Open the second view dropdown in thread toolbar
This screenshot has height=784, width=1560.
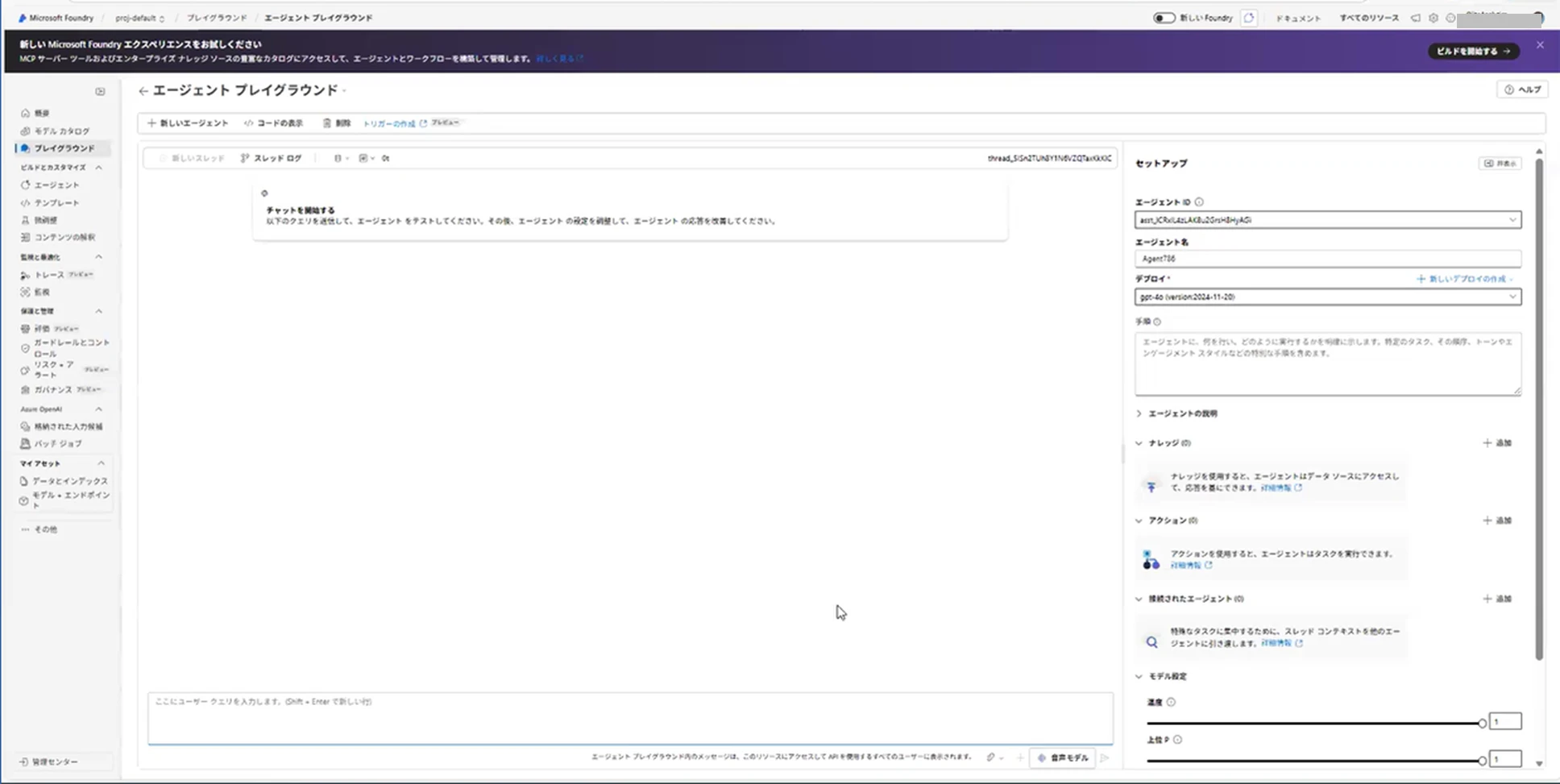point(367,158)
